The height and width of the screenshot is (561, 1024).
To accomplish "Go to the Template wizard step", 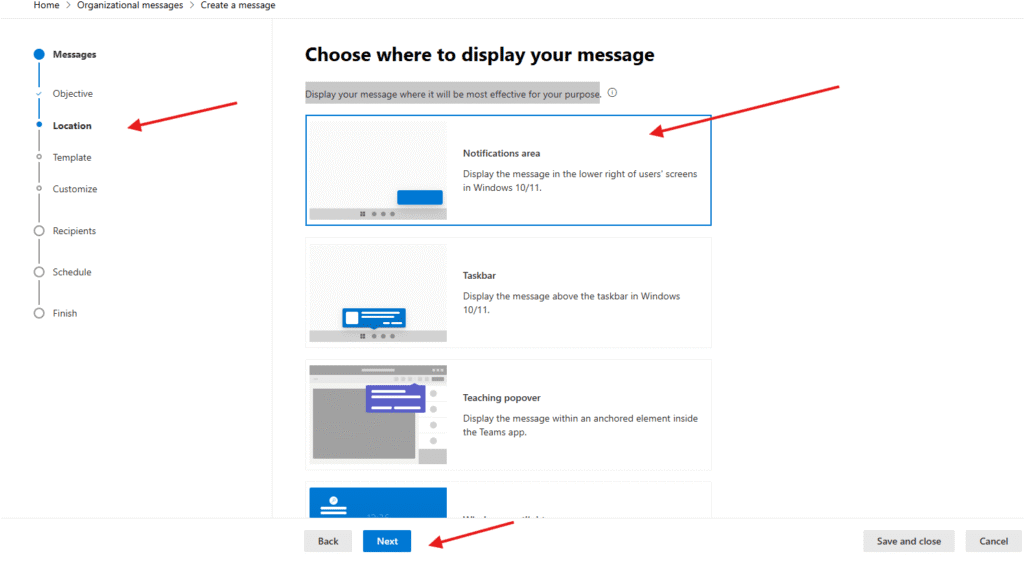I will [72, 158].
